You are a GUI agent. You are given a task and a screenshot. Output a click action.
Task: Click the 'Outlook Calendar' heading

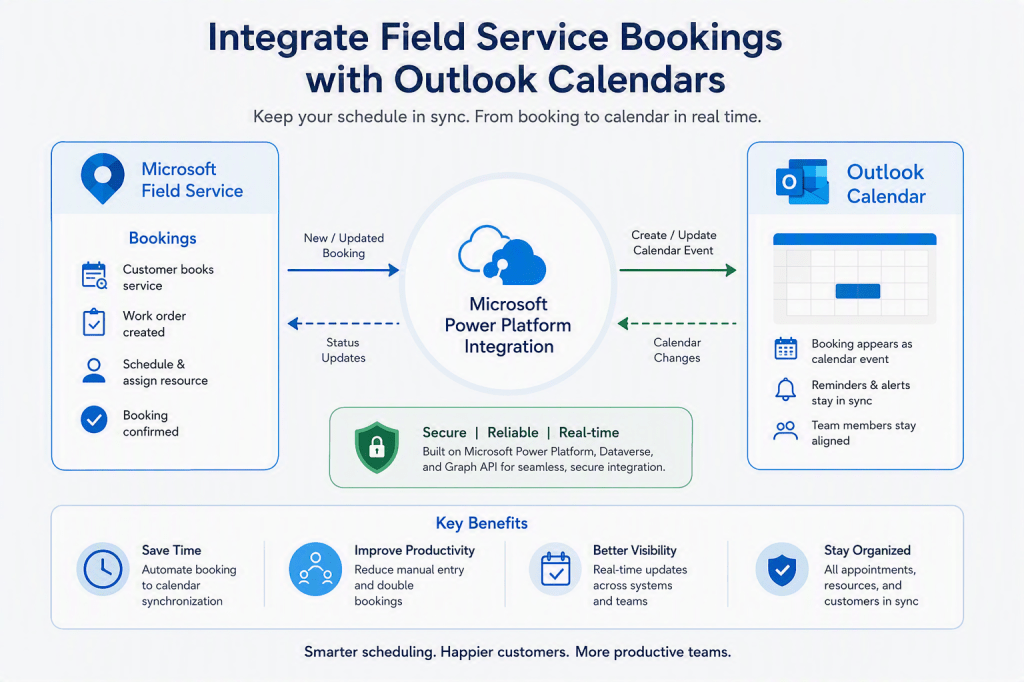click(886, 184)
